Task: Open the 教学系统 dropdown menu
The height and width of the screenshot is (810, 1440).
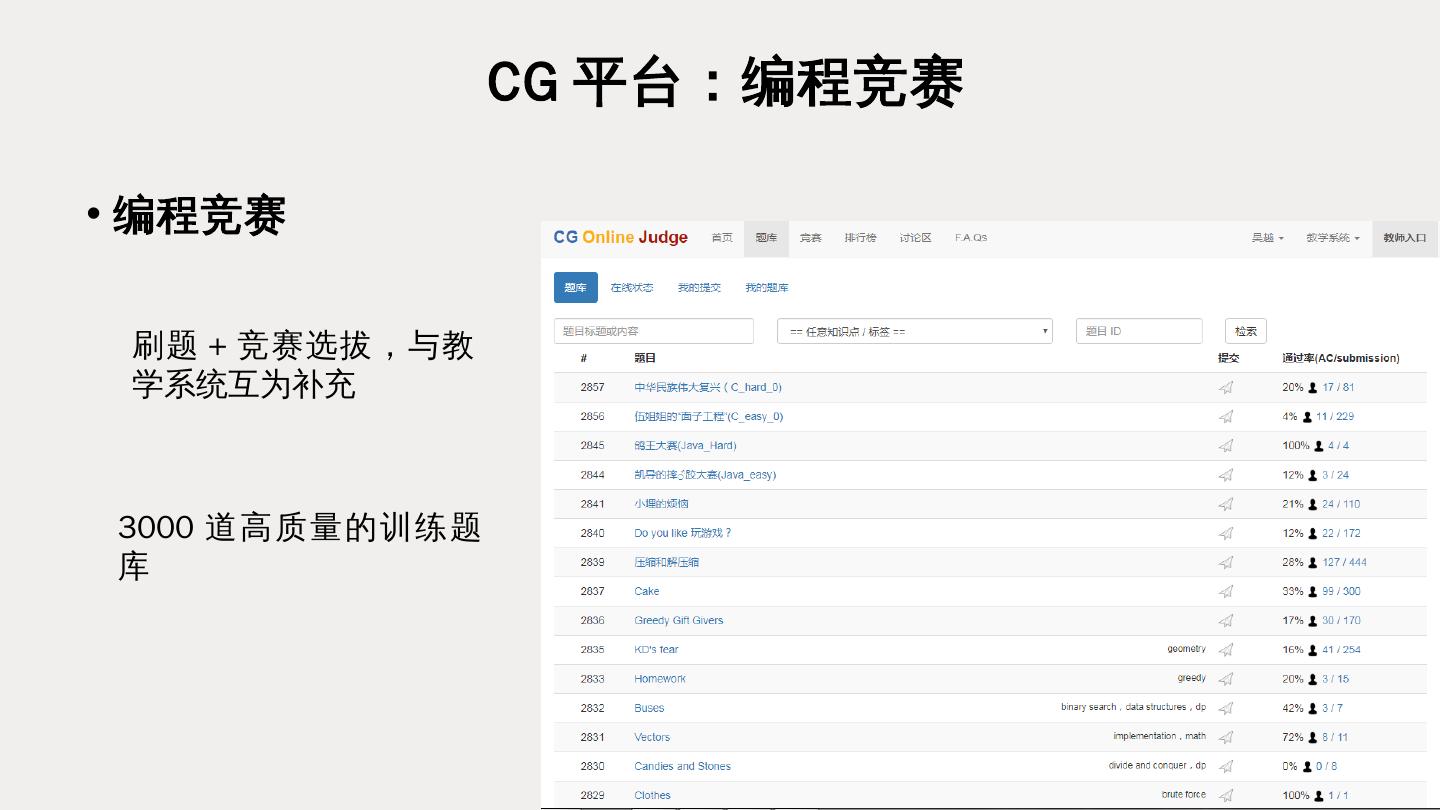Action: [x=1332, y=238]
